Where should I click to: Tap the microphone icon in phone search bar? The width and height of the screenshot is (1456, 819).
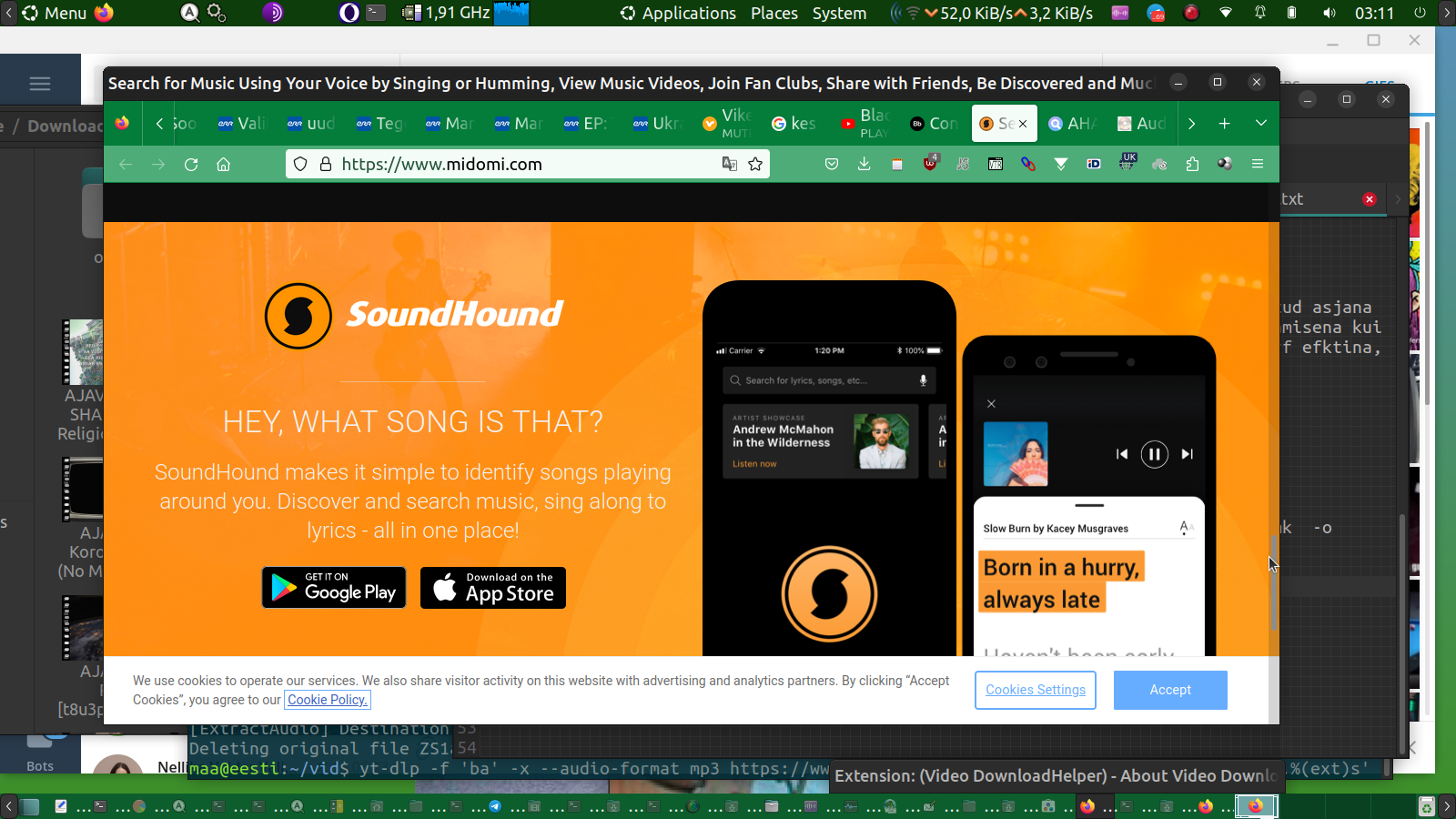(923, 380)
